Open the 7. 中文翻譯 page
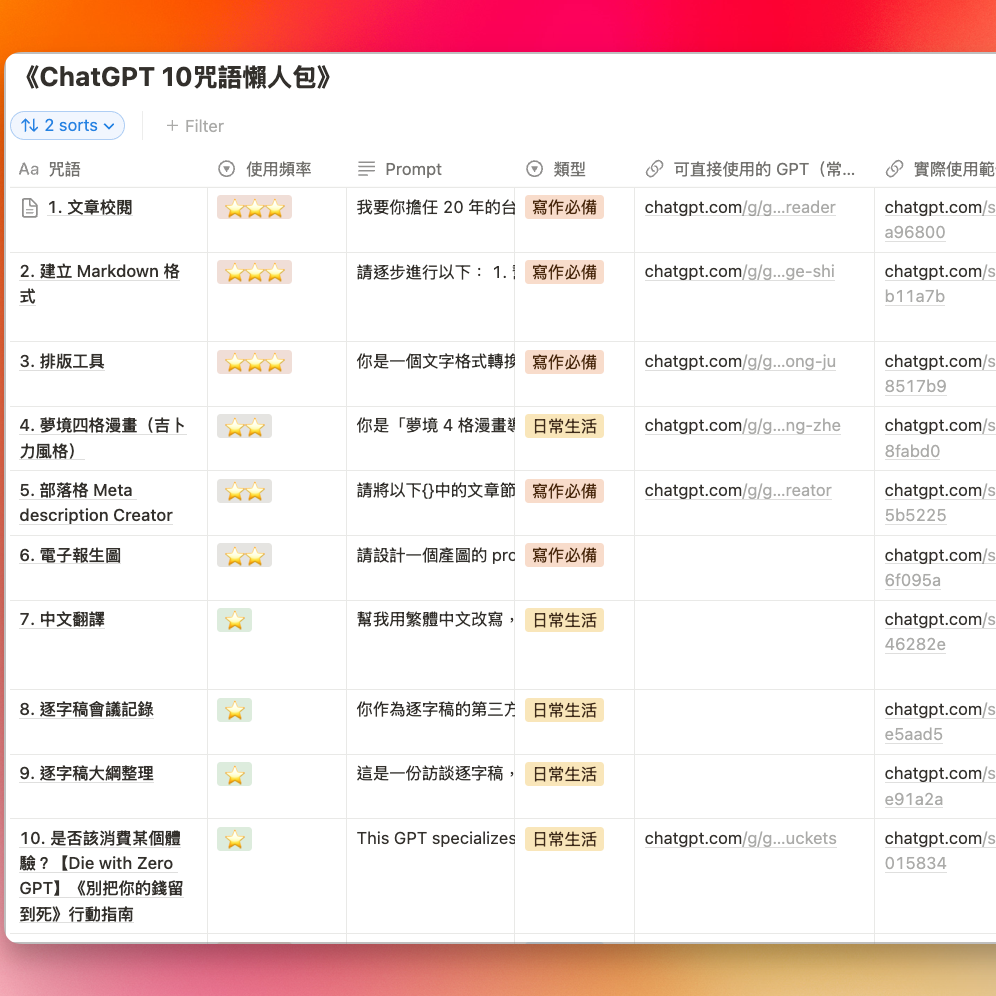996x996 pixels. pos(62,619)
